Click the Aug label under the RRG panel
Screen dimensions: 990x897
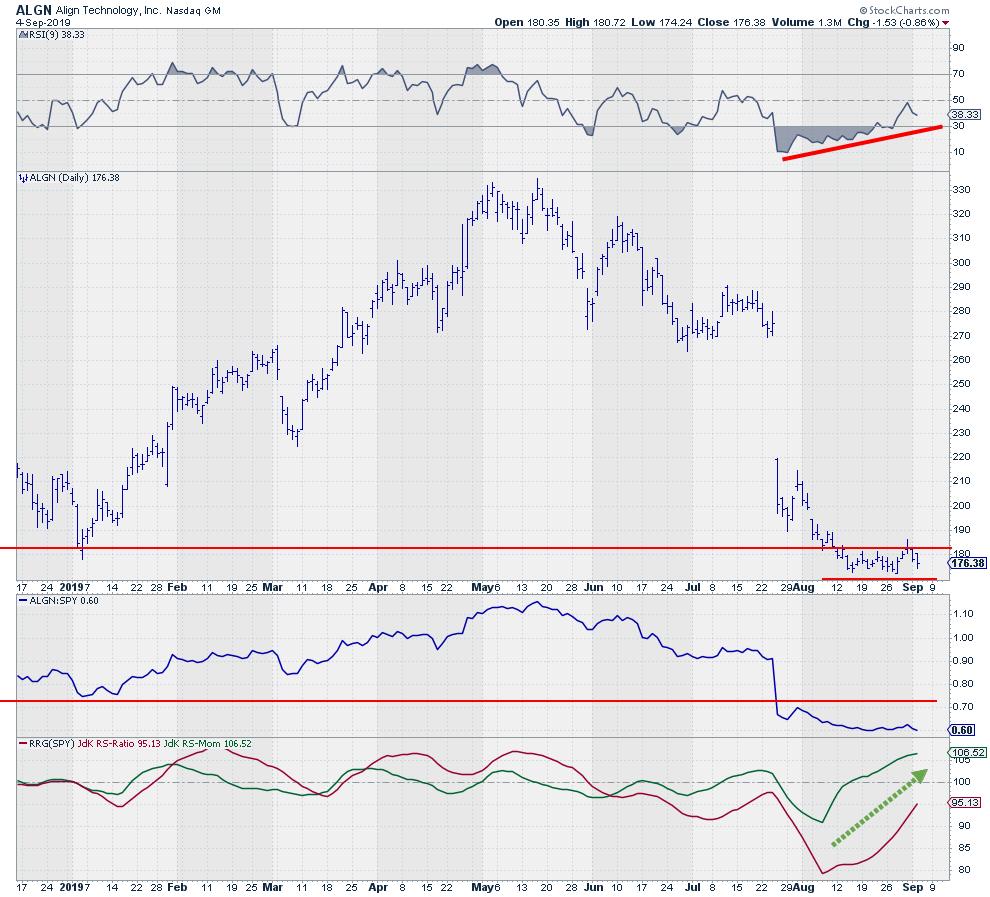[x=803, y=887]
